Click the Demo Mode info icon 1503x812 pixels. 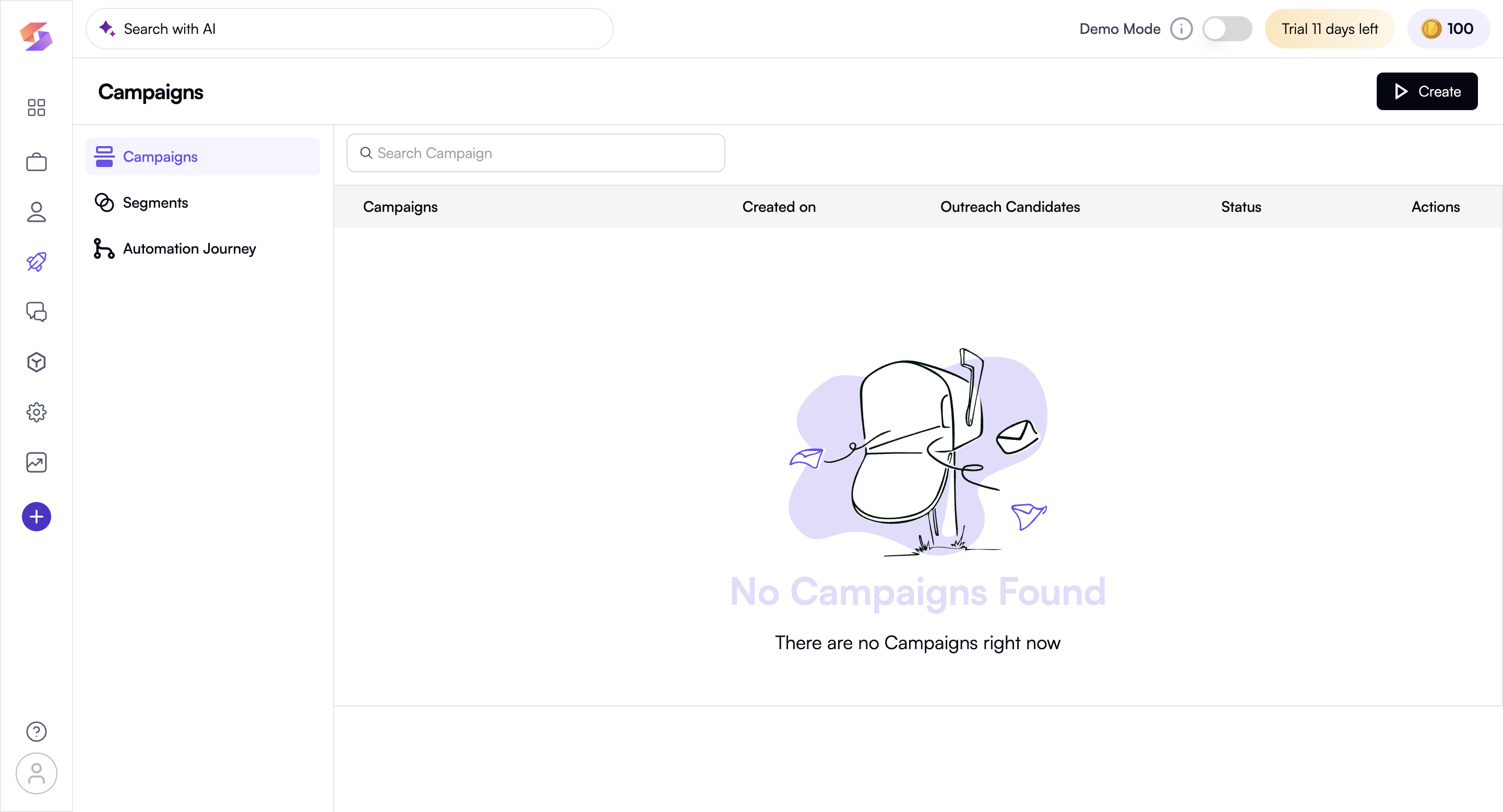[1181, 29]
